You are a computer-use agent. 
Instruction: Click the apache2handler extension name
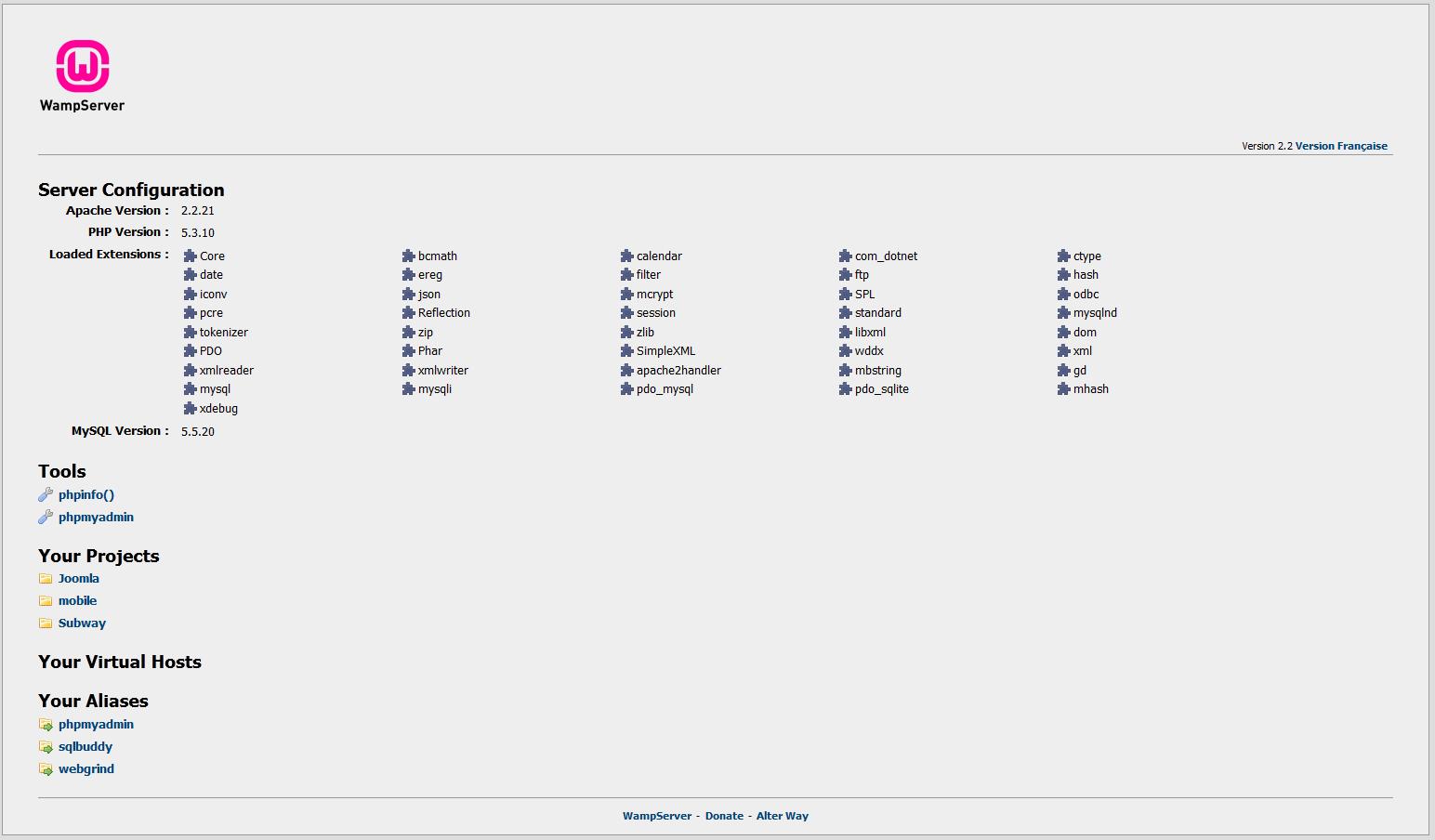pyautogui.click(x=678, y=370)
